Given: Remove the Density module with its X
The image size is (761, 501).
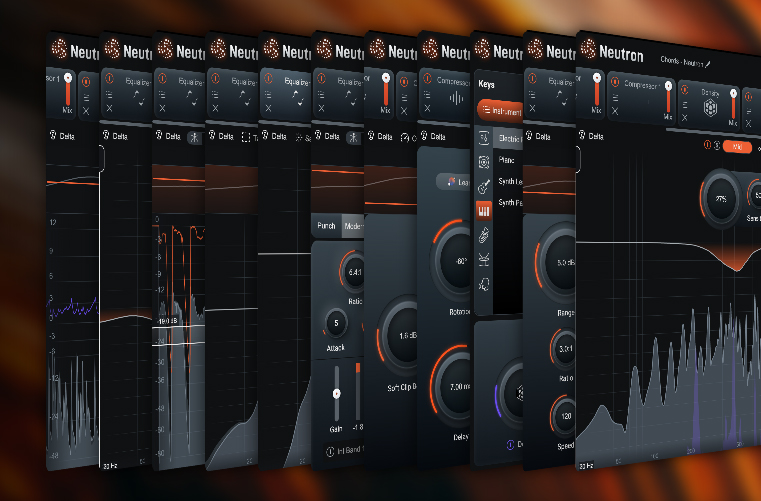Looking at the screenshot, I should click(685, 117).
